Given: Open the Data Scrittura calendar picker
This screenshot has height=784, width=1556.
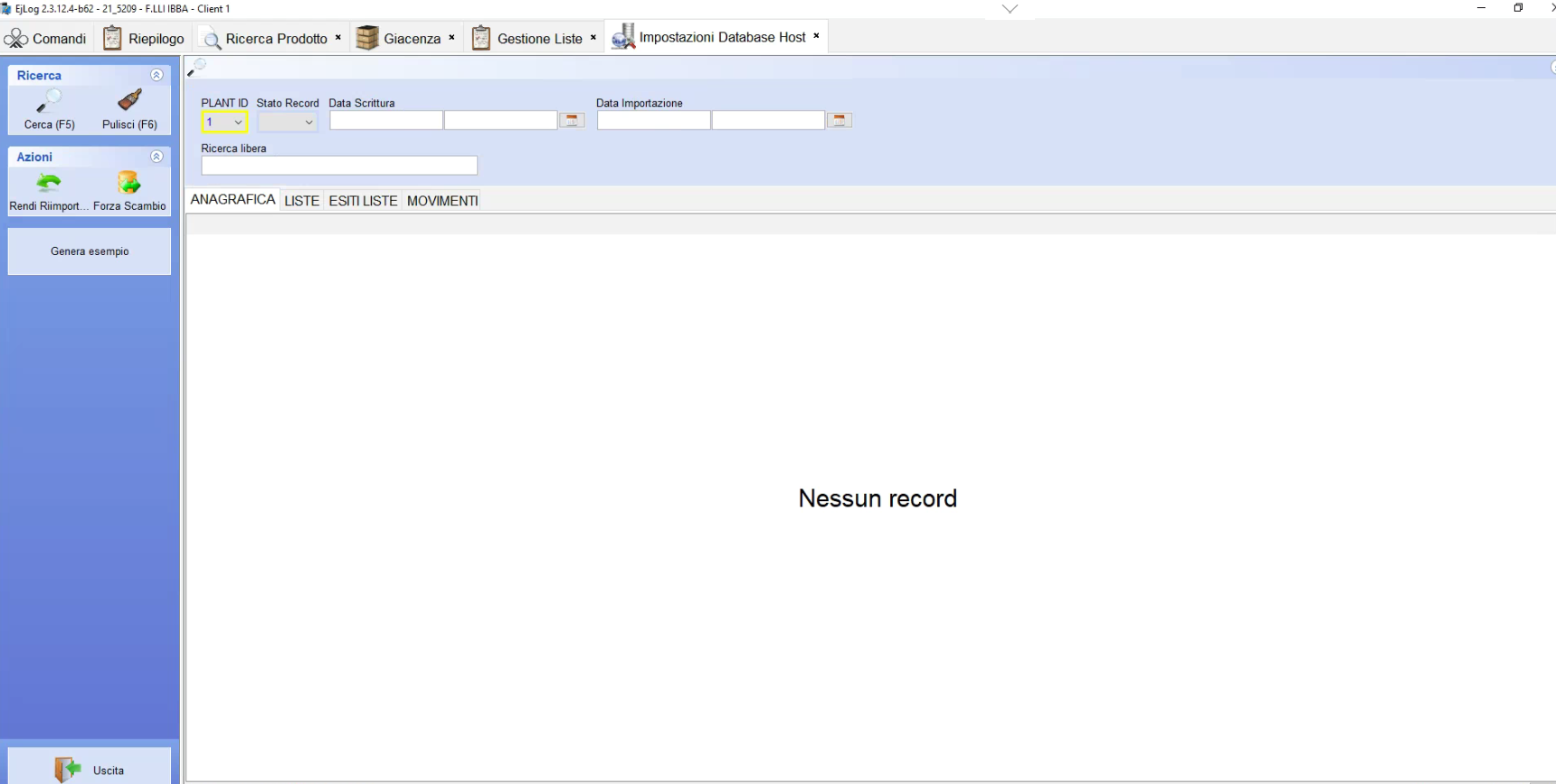Looking at the screenshot, I should [572, 120].
